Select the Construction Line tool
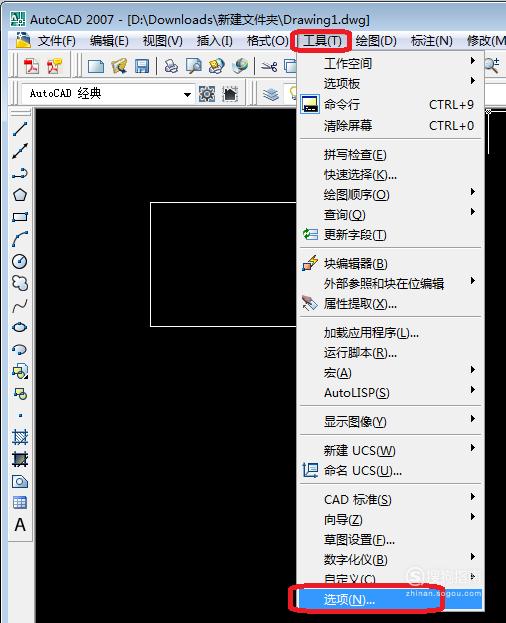The height and width of the screenshot is (623, 506). click(x=20, y=151)
